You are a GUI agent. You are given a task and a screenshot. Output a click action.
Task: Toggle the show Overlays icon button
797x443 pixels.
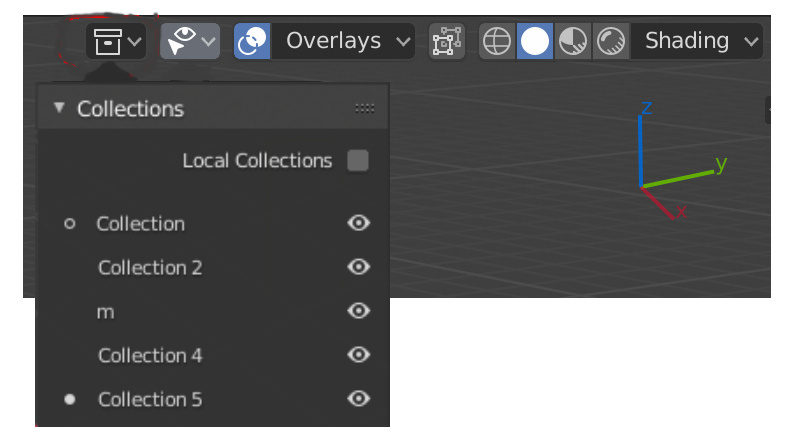[252, 41]
